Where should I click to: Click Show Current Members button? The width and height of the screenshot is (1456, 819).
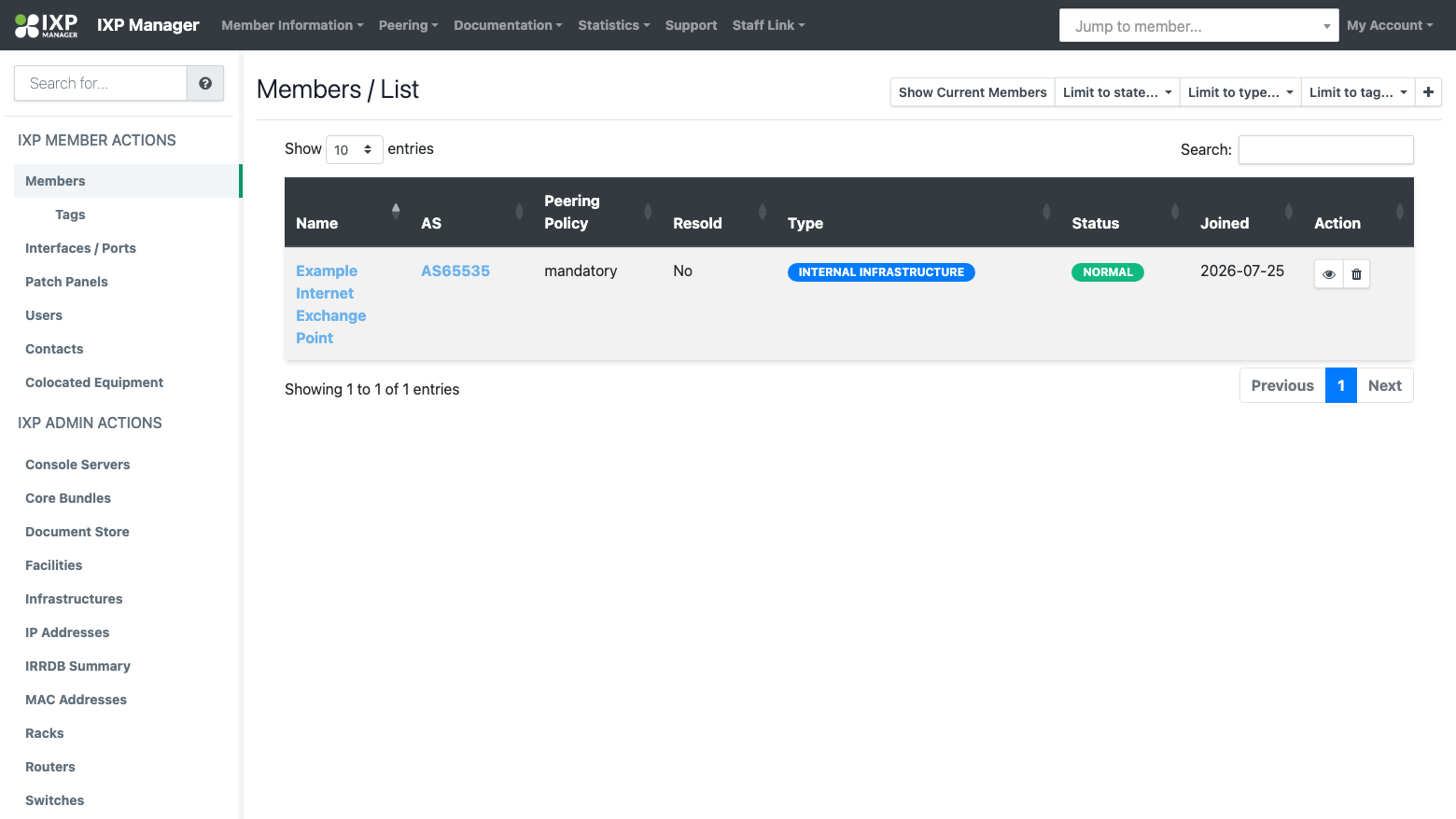click(x=973, y=92)
